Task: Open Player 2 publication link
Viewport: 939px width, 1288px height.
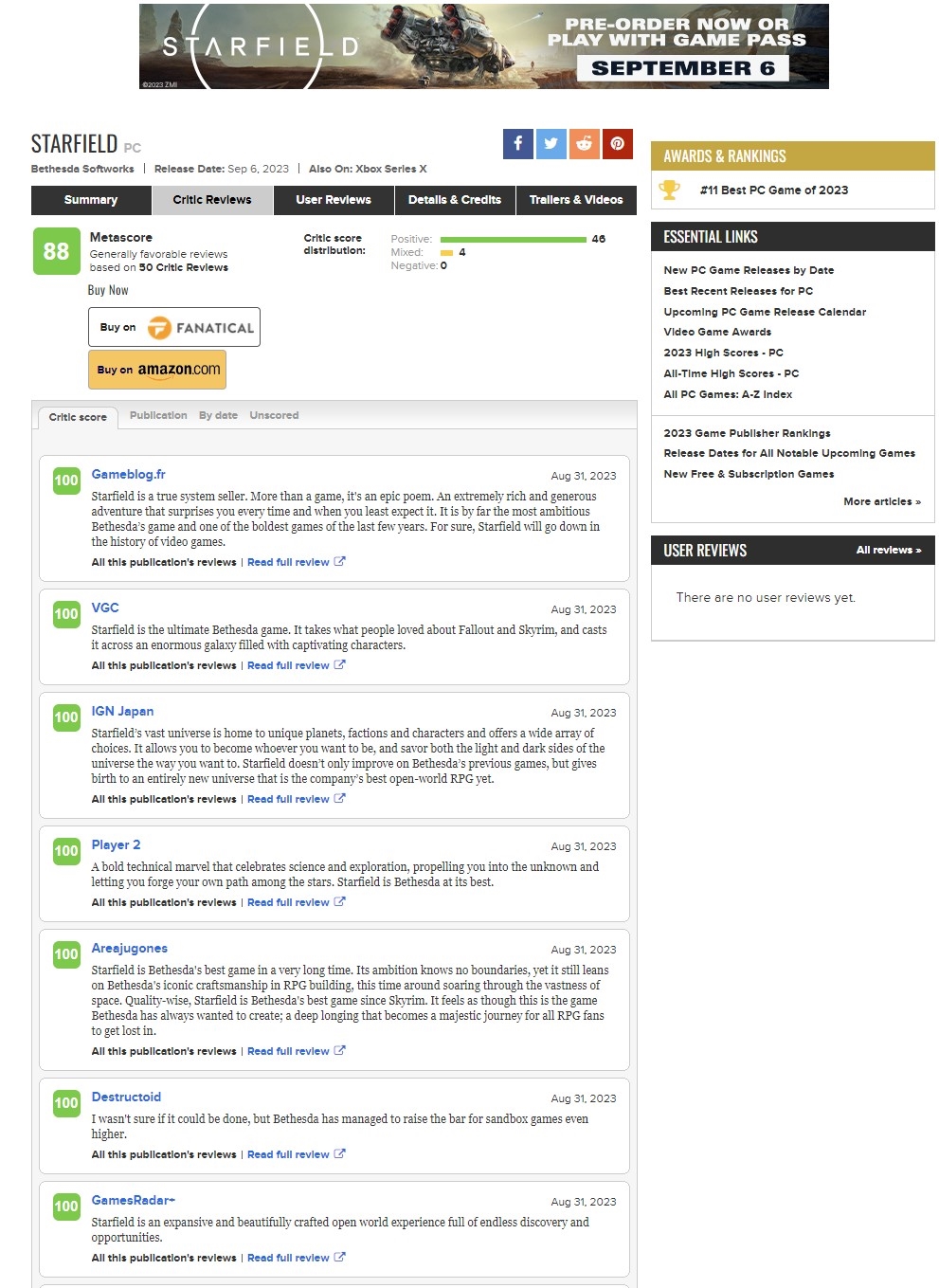Action: 116,844
